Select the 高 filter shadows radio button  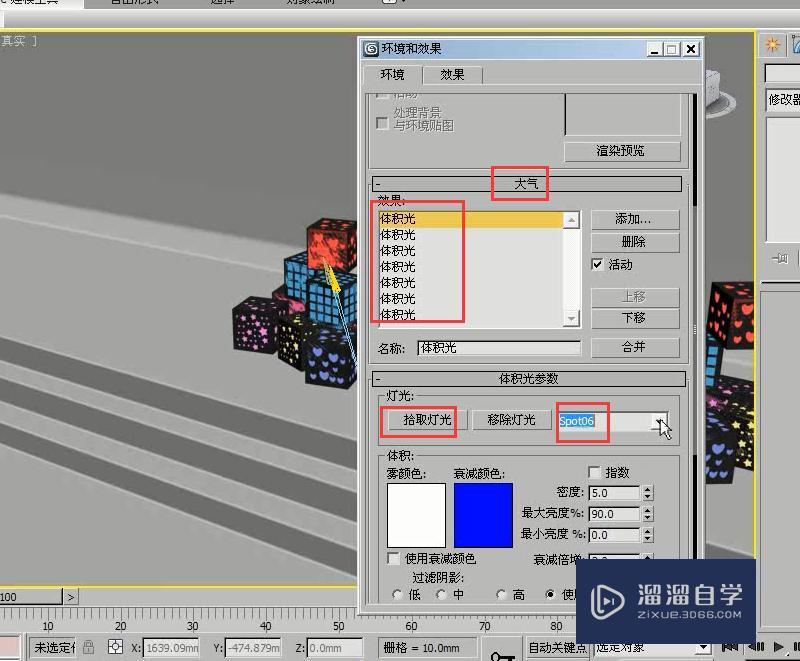tap(501, 594)
